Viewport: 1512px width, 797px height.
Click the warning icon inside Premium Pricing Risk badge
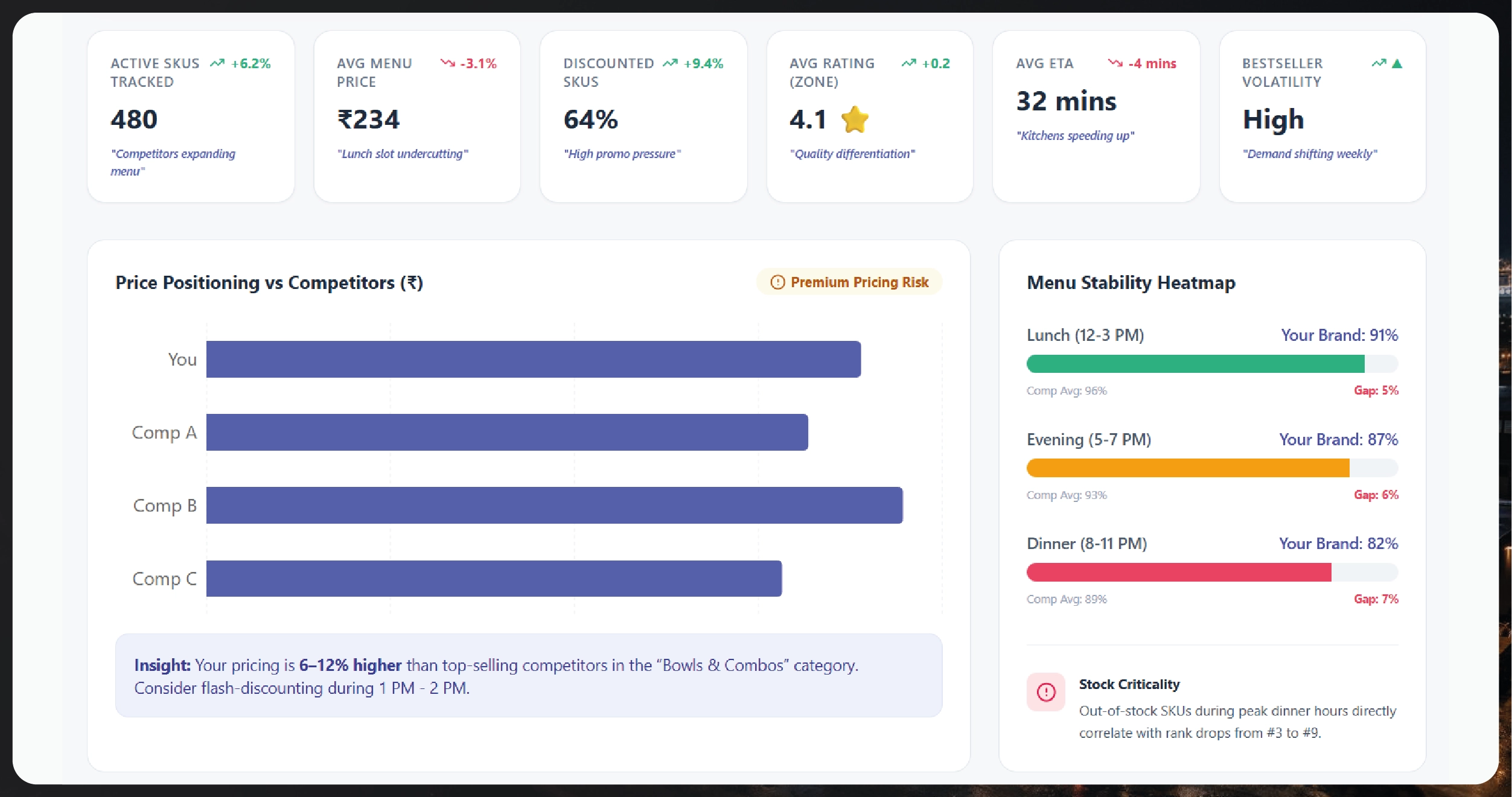coord(777,282)
